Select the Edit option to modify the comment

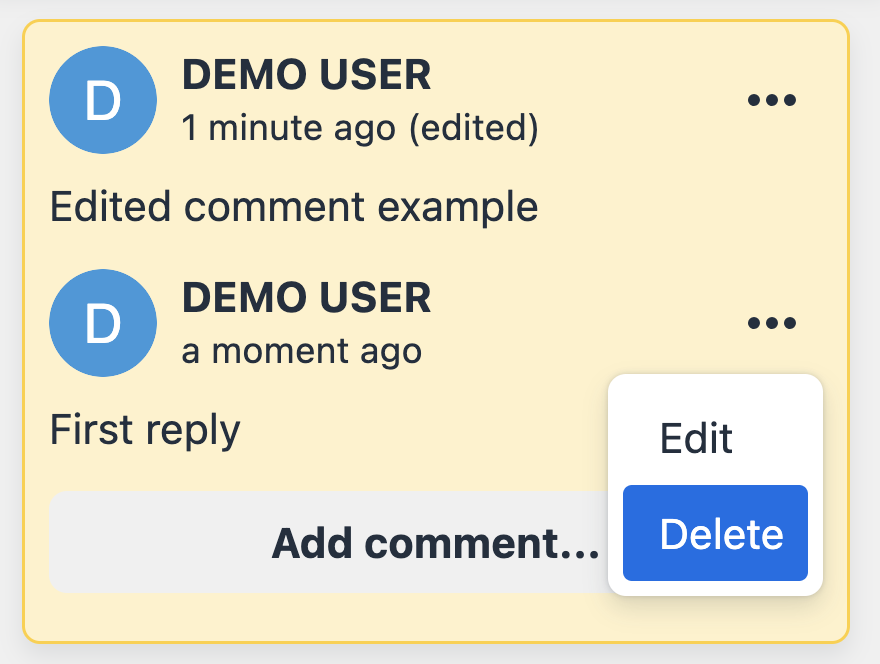(696, 438)
